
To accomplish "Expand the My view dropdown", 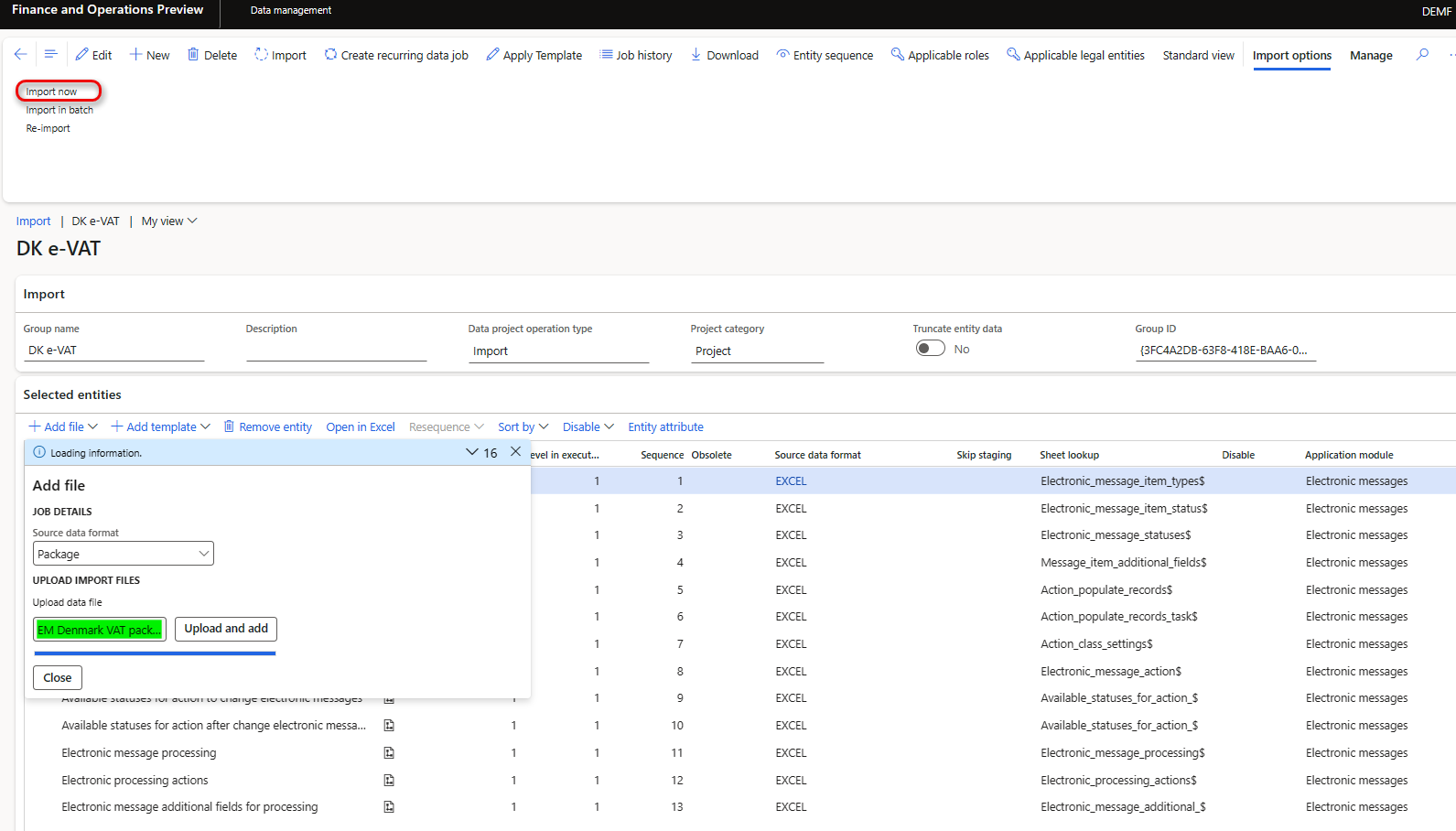I will pyautogui.click(x=169, y=221).
